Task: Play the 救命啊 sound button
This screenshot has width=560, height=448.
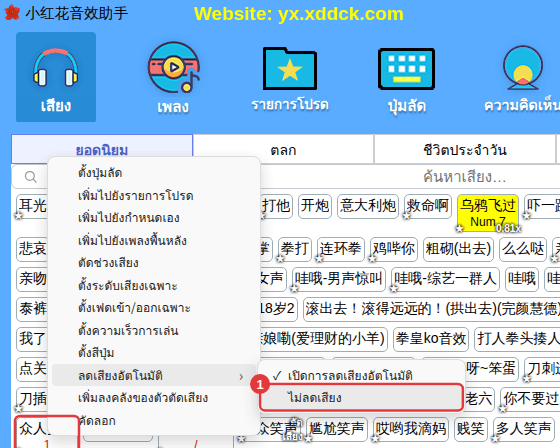Action: pyautogui.click(x=428, y=206)
